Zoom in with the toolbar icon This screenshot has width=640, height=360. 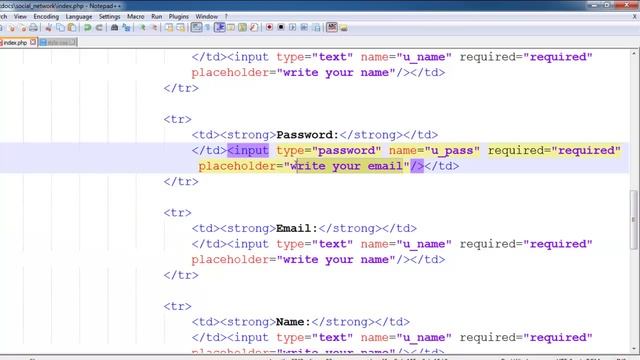(142, 28)
